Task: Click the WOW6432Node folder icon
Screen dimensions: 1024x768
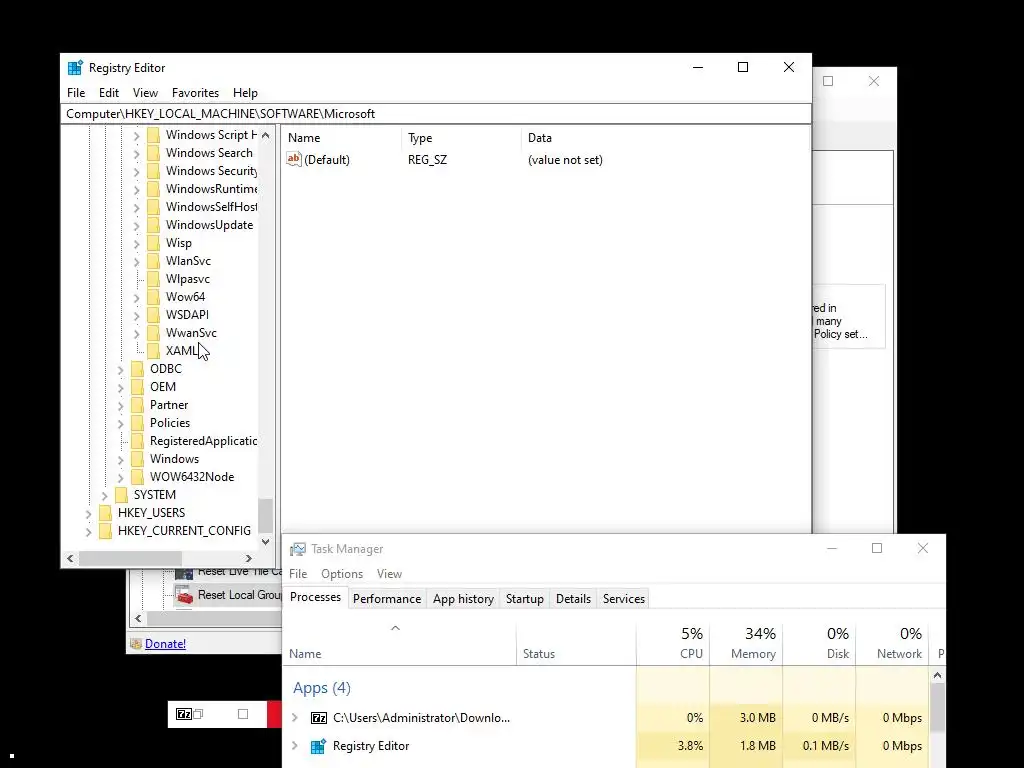Action: pos(138,477)
